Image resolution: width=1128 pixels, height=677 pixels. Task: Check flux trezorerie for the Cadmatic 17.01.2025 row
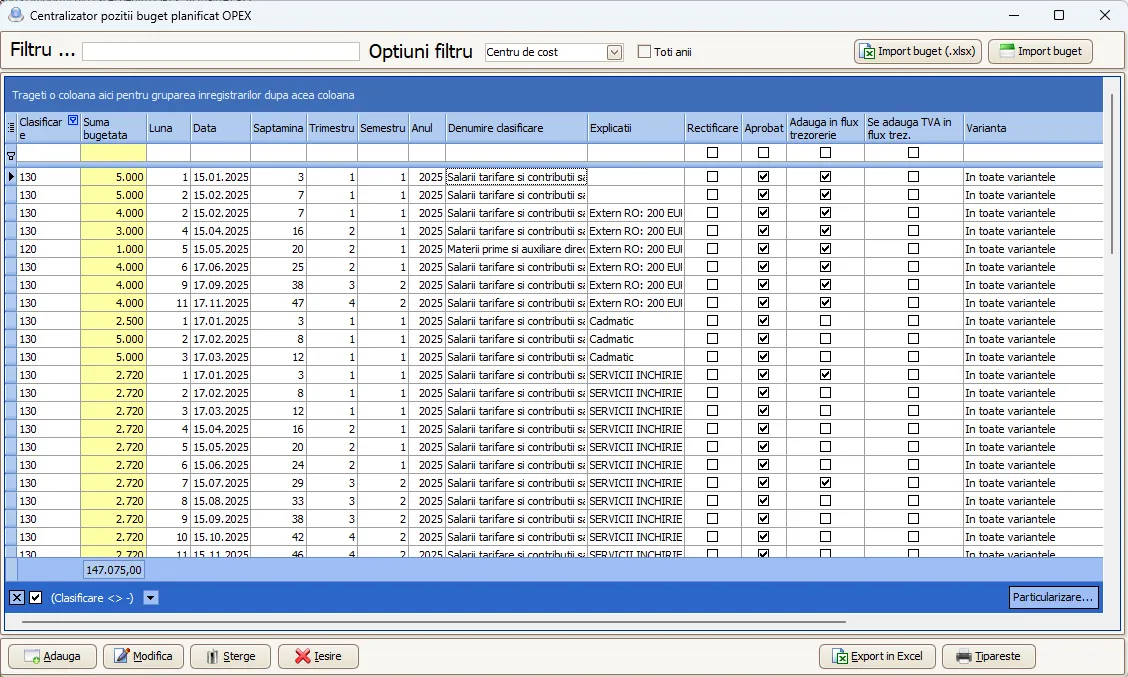click(825, 320)
